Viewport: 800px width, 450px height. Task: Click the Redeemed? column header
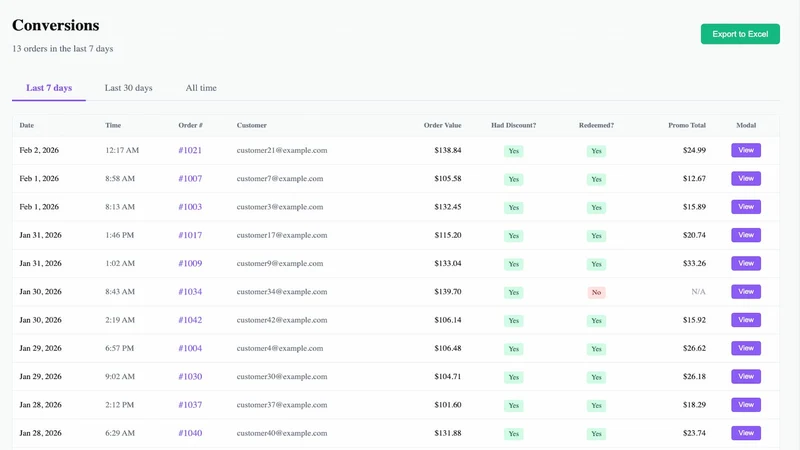tap(596, 125)
